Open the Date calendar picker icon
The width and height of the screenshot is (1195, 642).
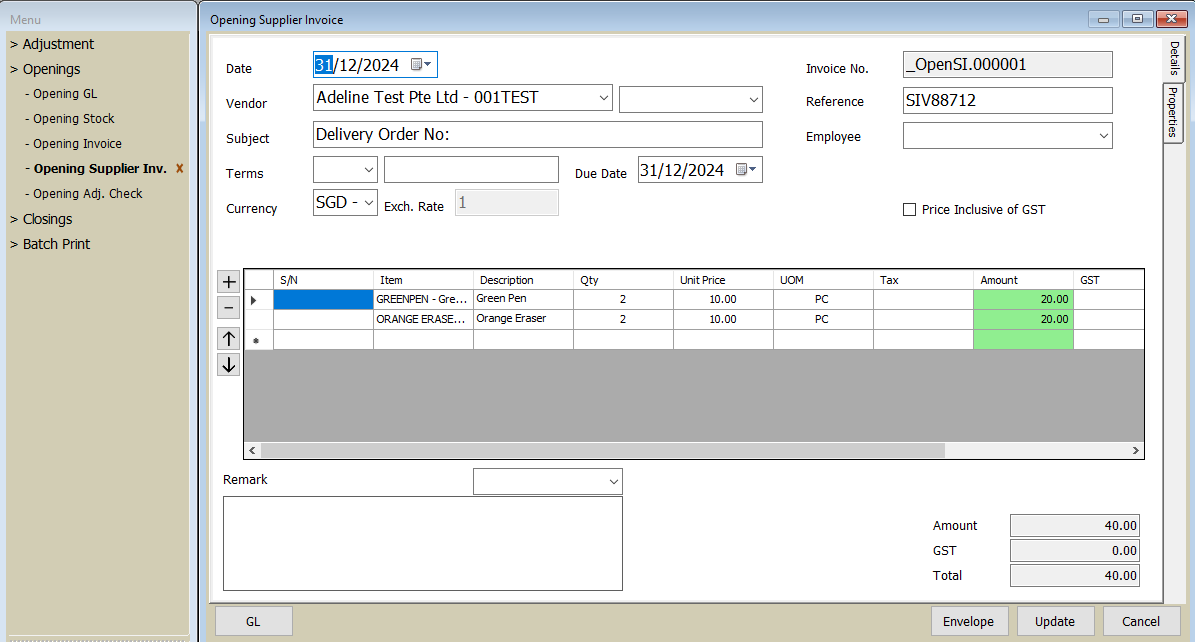[x=421, y=65]
